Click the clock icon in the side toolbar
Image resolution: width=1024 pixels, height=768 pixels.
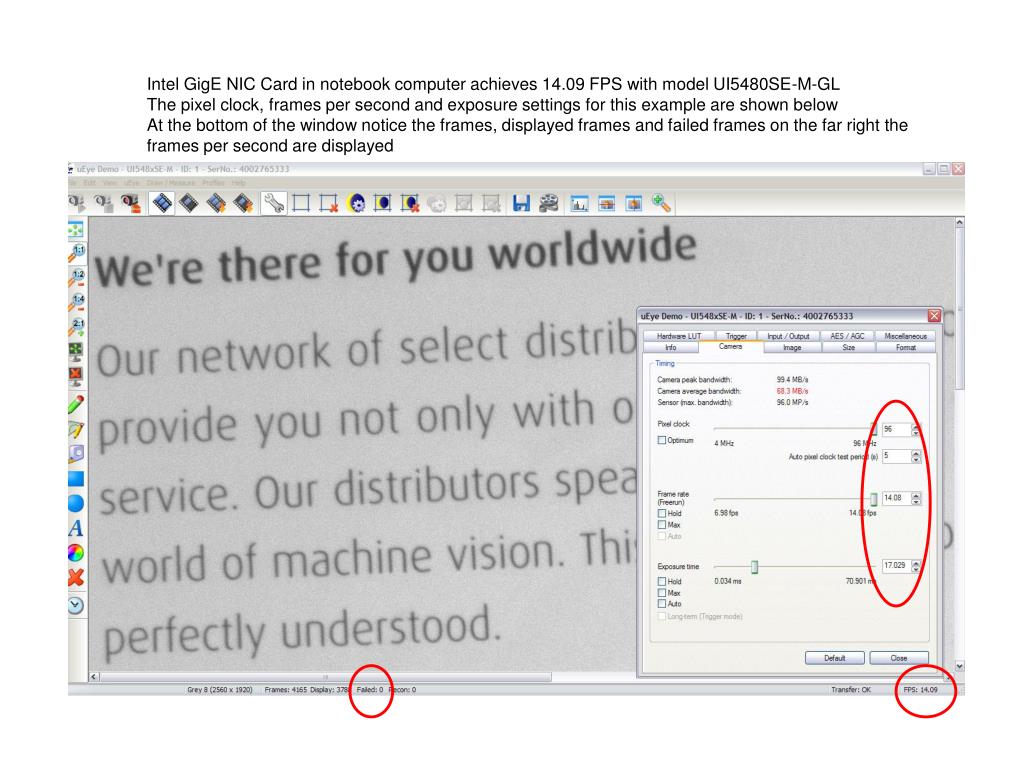[76, 606]
